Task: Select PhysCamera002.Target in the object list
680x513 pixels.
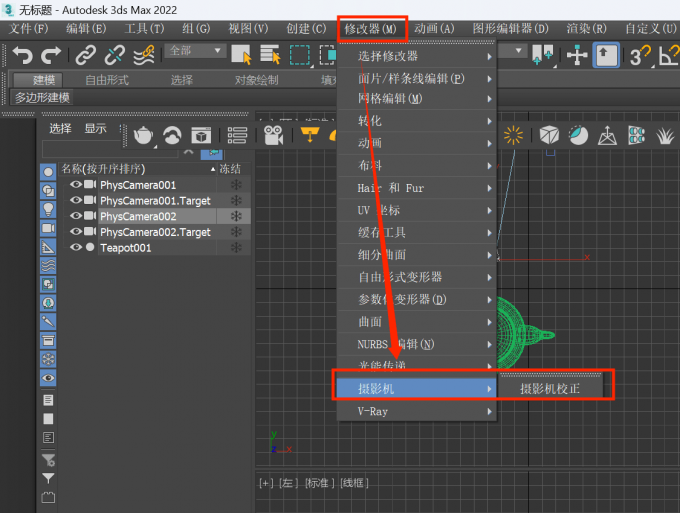Action: tap(157, 232)
